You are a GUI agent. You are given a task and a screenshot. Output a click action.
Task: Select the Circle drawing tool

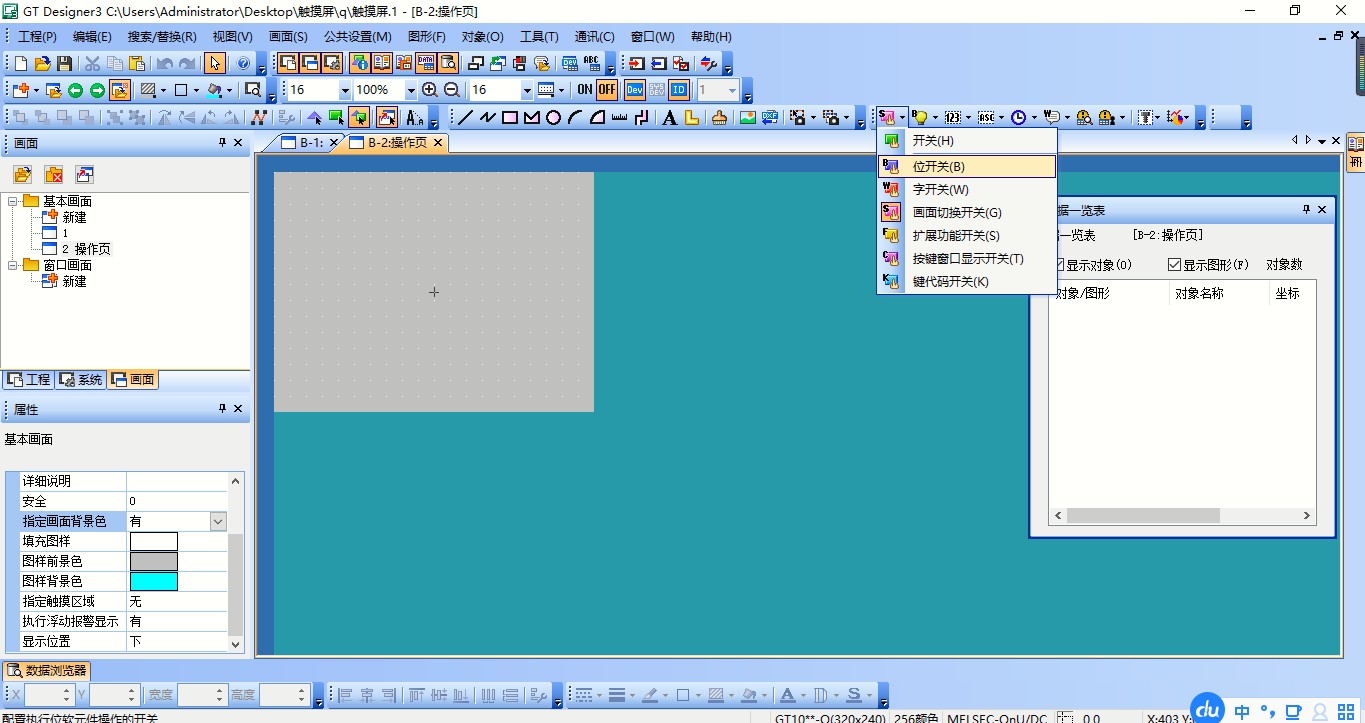point(553,117)
